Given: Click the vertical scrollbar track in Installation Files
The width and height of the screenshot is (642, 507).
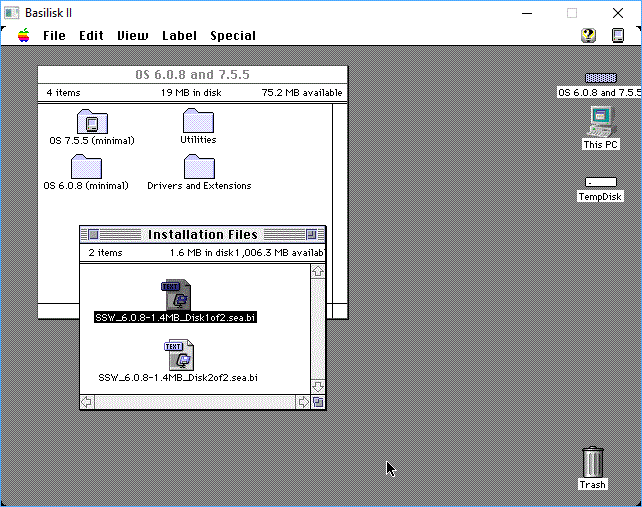Looking at the screenshot, I should pyautogui.click(x=318, y=329).
